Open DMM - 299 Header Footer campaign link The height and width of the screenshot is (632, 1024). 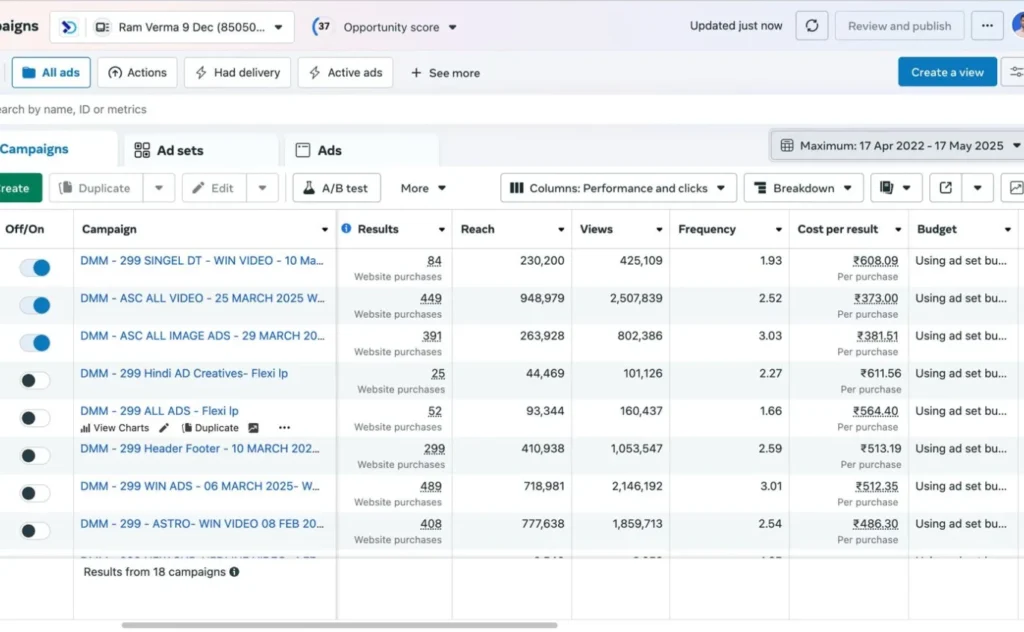pos(201,449)
